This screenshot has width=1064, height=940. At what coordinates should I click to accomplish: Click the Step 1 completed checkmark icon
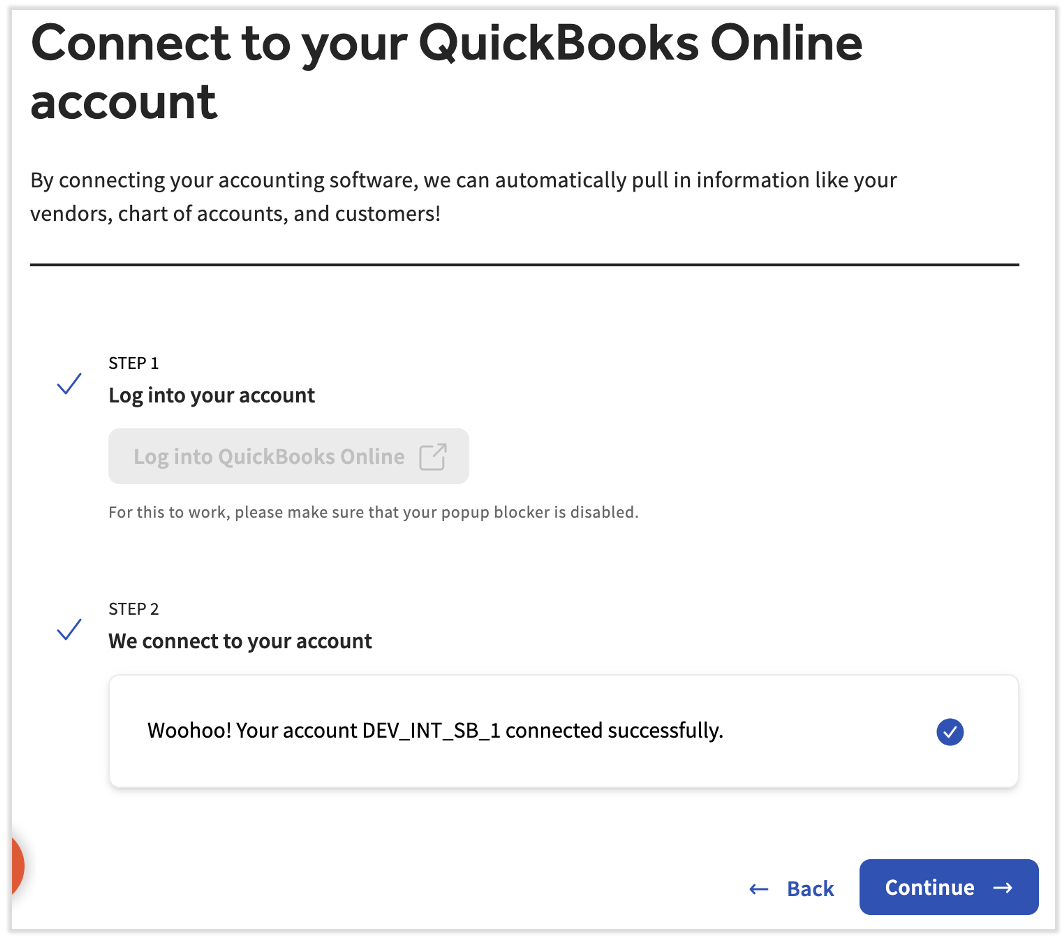point(69,383)
